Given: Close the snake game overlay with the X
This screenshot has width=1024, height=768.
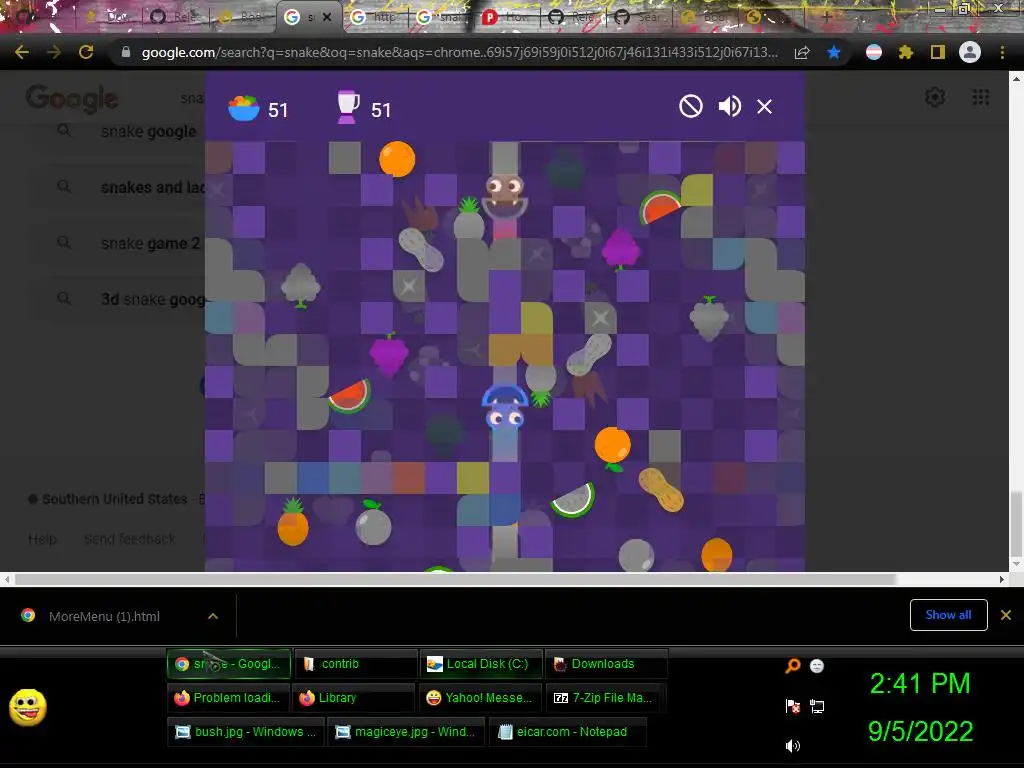Looking at the screenshot, I should tap(764, 106).
